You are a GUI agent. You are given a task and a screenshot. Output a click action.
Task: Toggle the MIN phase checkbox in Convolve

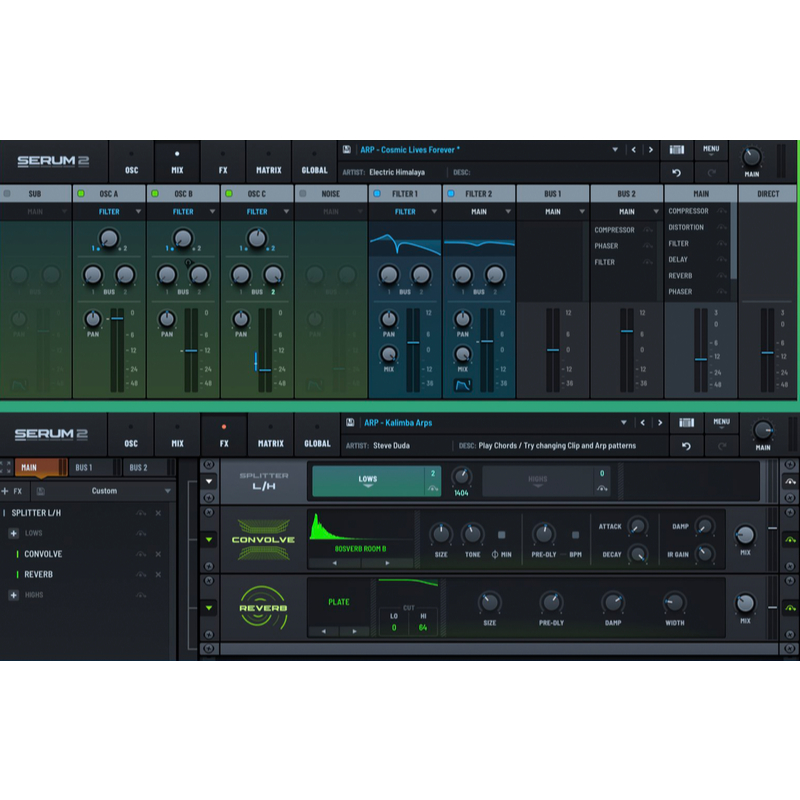tap(501, 534)
